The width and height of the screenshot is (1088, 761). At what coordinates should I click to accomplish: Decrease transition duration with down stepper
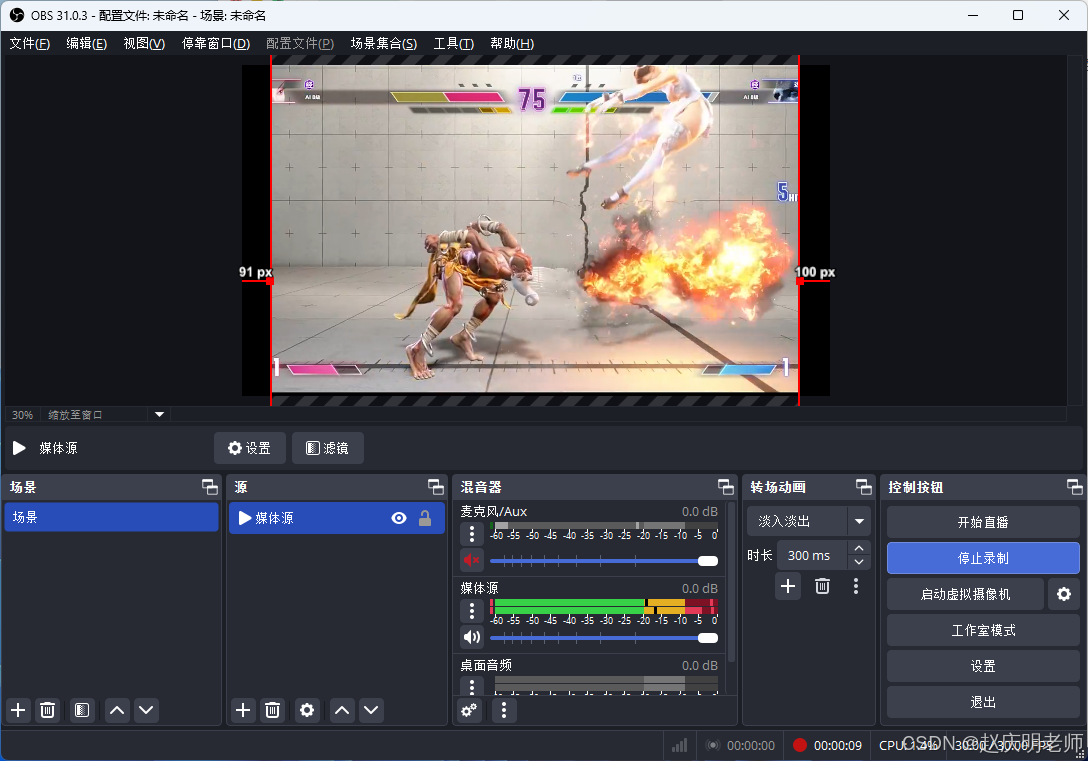[859, 563]
